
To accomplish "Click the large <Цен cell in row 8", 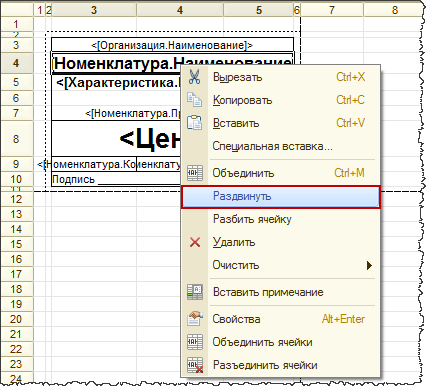I will pos(117,139).
